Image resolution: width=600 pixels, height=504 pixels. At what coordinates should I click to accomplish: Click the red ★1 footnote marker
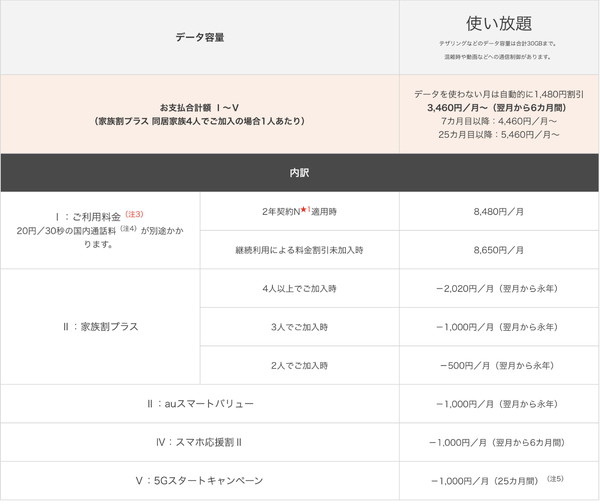pyautogui.click(x=323, y=210)
